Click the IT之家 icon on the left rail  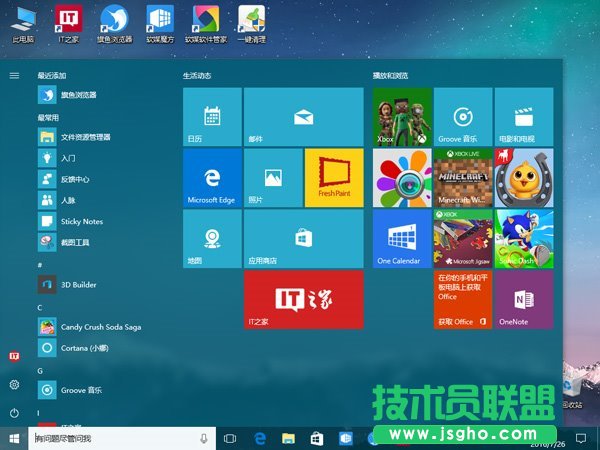coord(14,356)
